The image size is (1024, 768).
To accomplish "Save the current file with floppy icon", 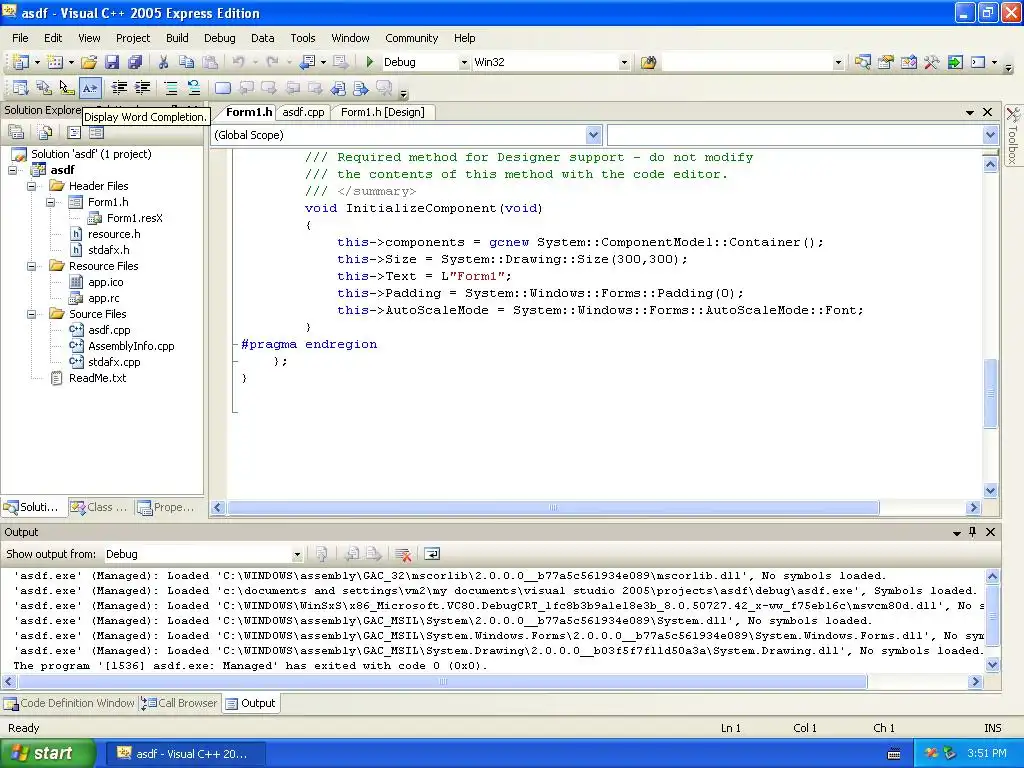I will (x=112, y=62).
